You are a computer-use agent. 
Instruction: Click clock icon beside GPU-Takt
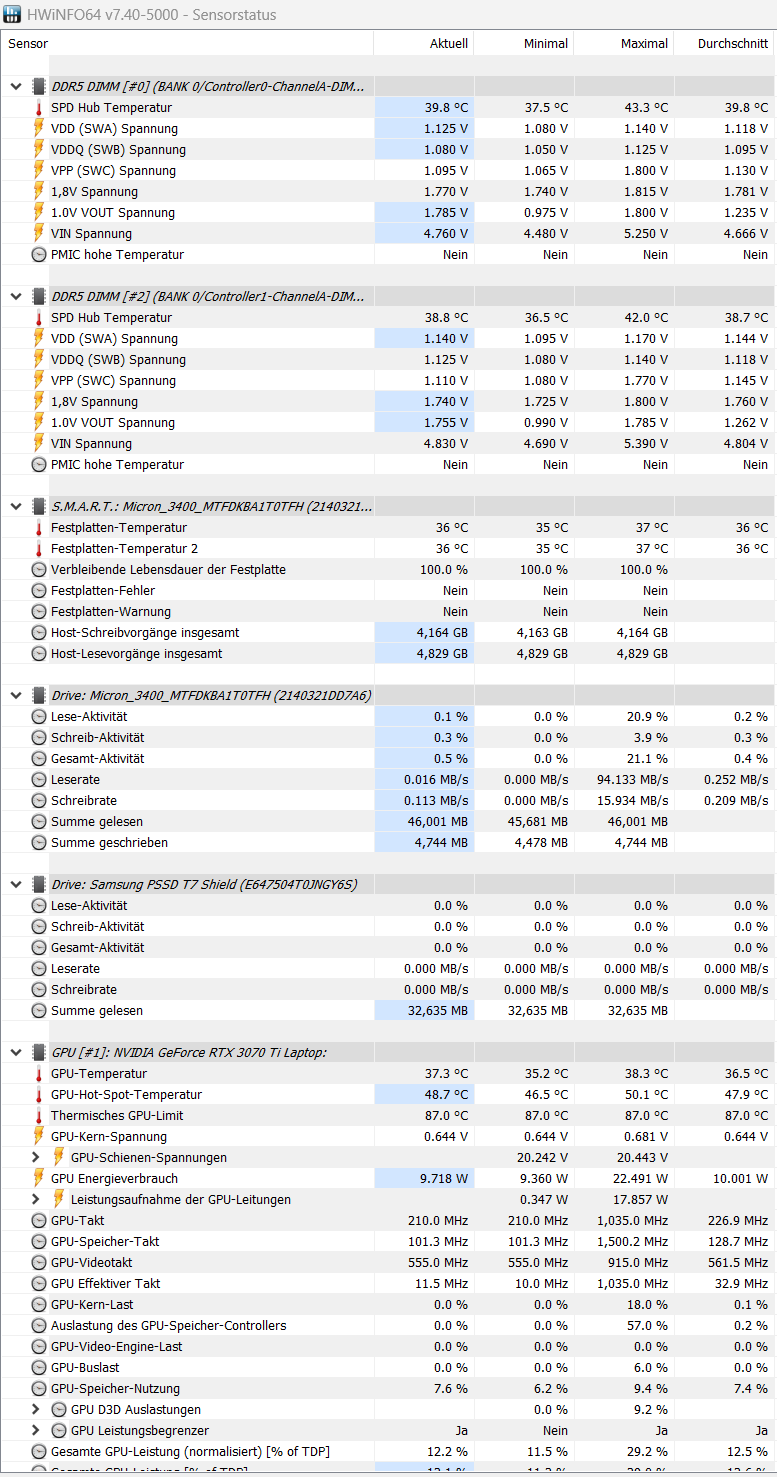(x=39, y=1221)
